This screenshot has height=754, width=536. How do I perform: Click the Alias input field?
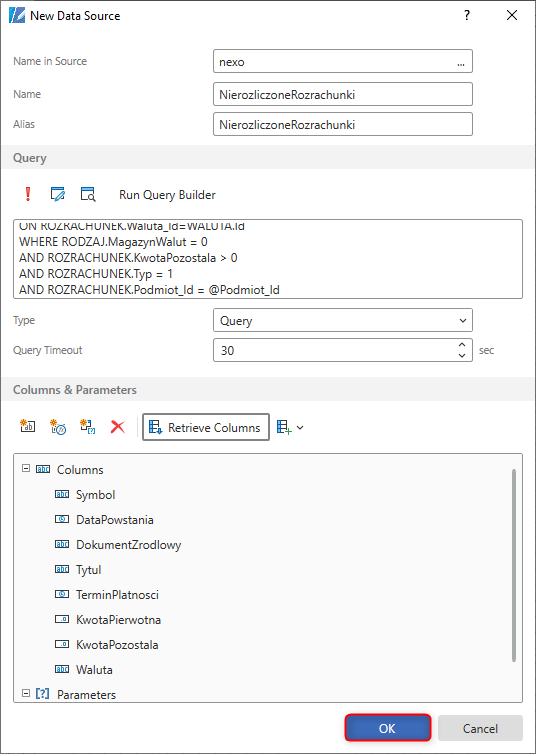pos(343,124)
